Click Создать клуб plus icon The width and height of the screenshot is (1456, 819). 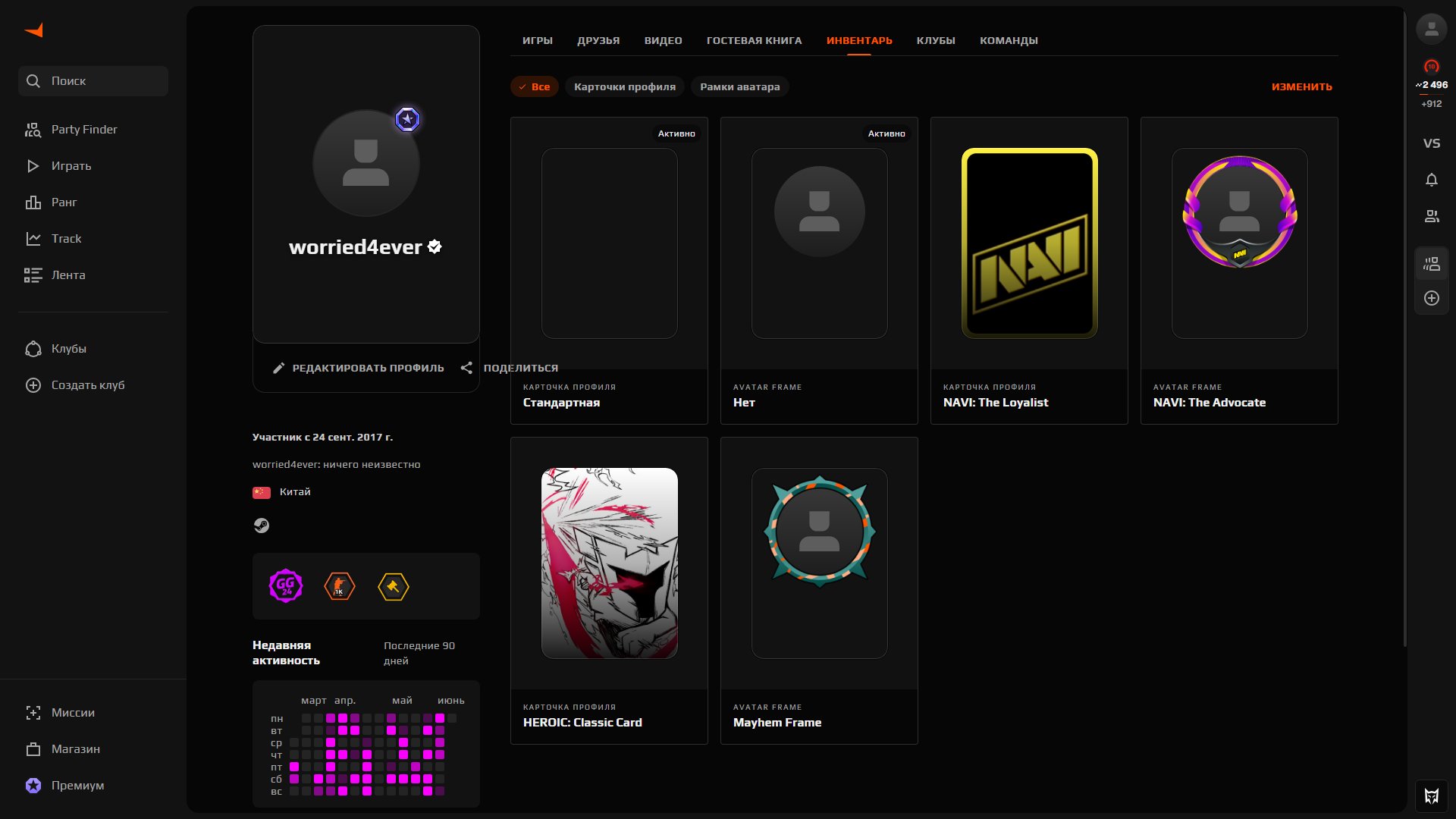coord(33,385)
